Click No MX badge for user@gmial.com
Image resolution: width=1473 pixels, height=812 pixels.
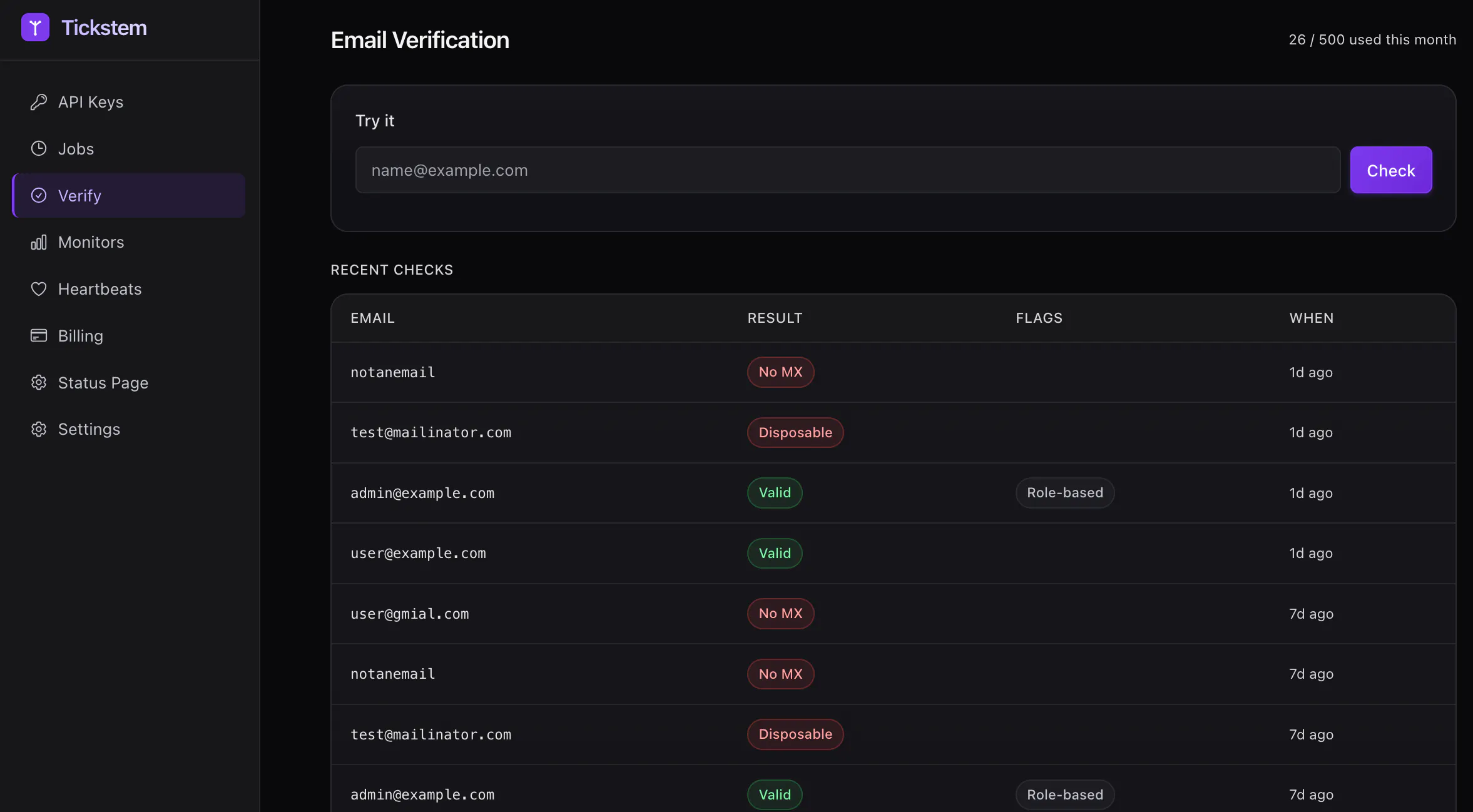pos(780,614)
